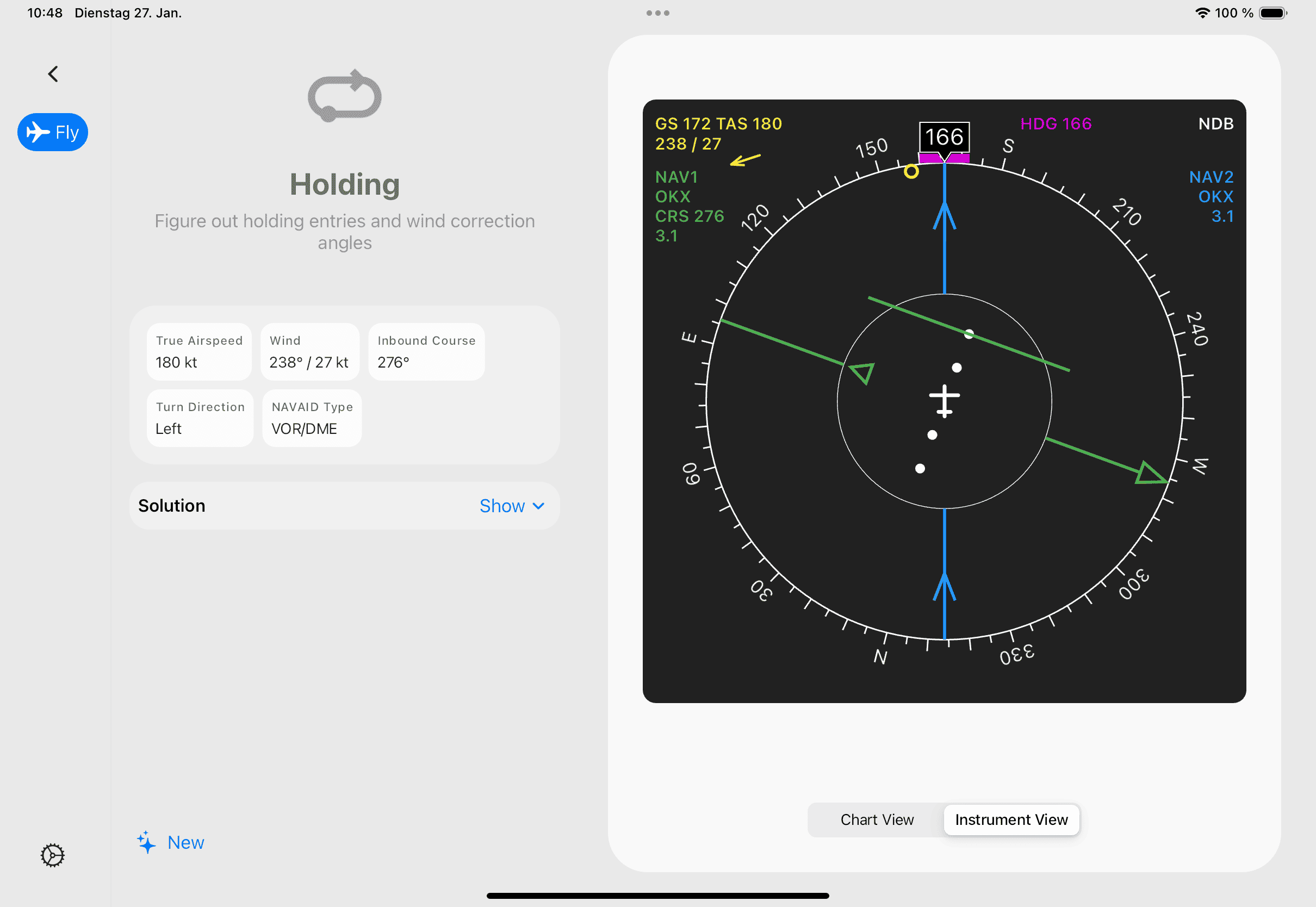Click the NAV2 OKX label
This screenshot has height=907, width=1316.
pyautogui.click(x=1212, y=187)
